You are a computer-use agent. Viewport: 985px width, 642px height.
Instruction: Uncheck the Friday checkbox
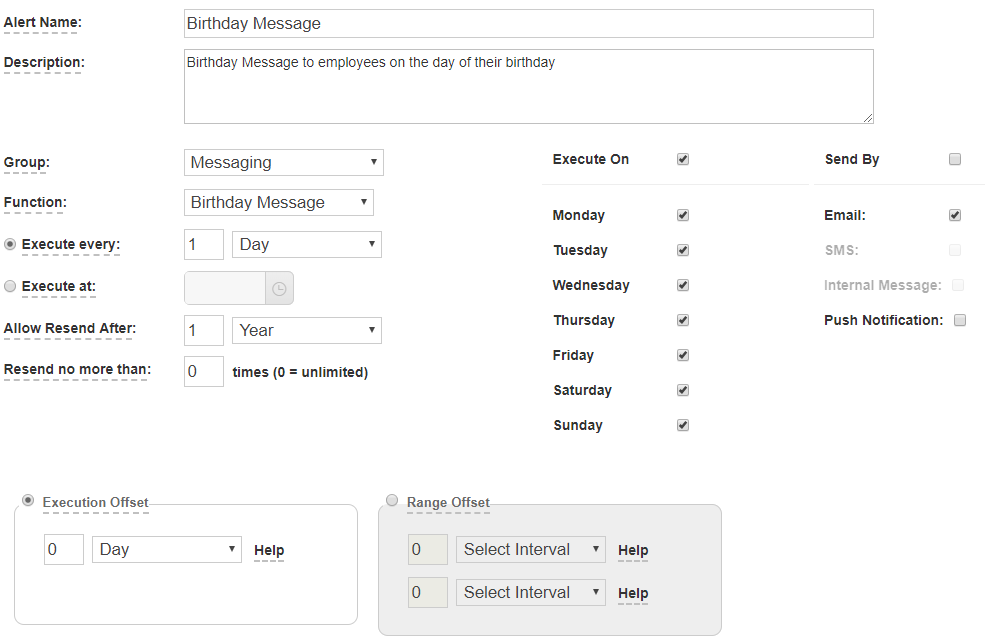pos(683,355)
